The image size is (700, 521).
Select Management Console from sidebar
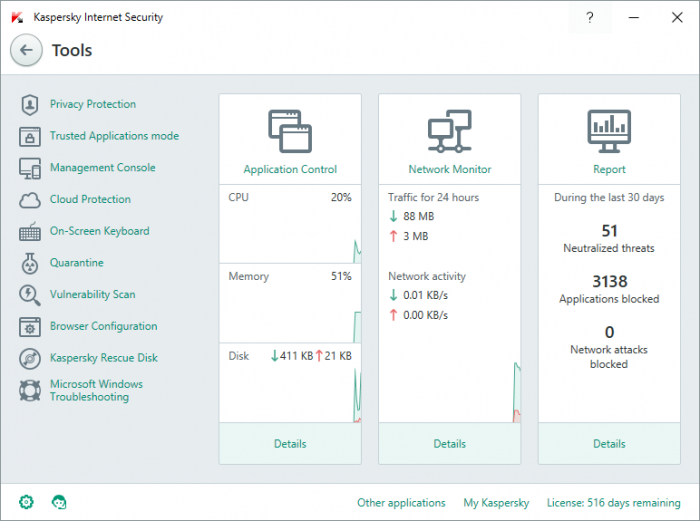click(x=102, y=168)
